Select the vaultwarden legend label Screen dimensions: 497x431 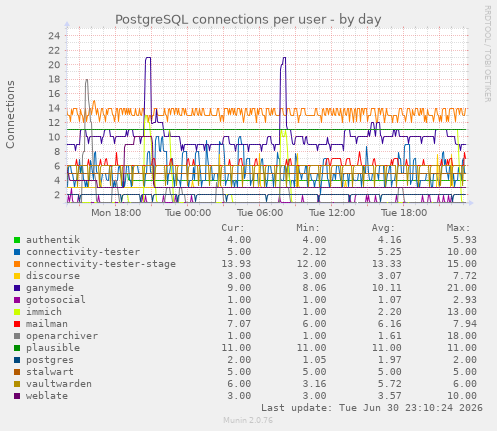pyautogui.click(x=59, y=384)
